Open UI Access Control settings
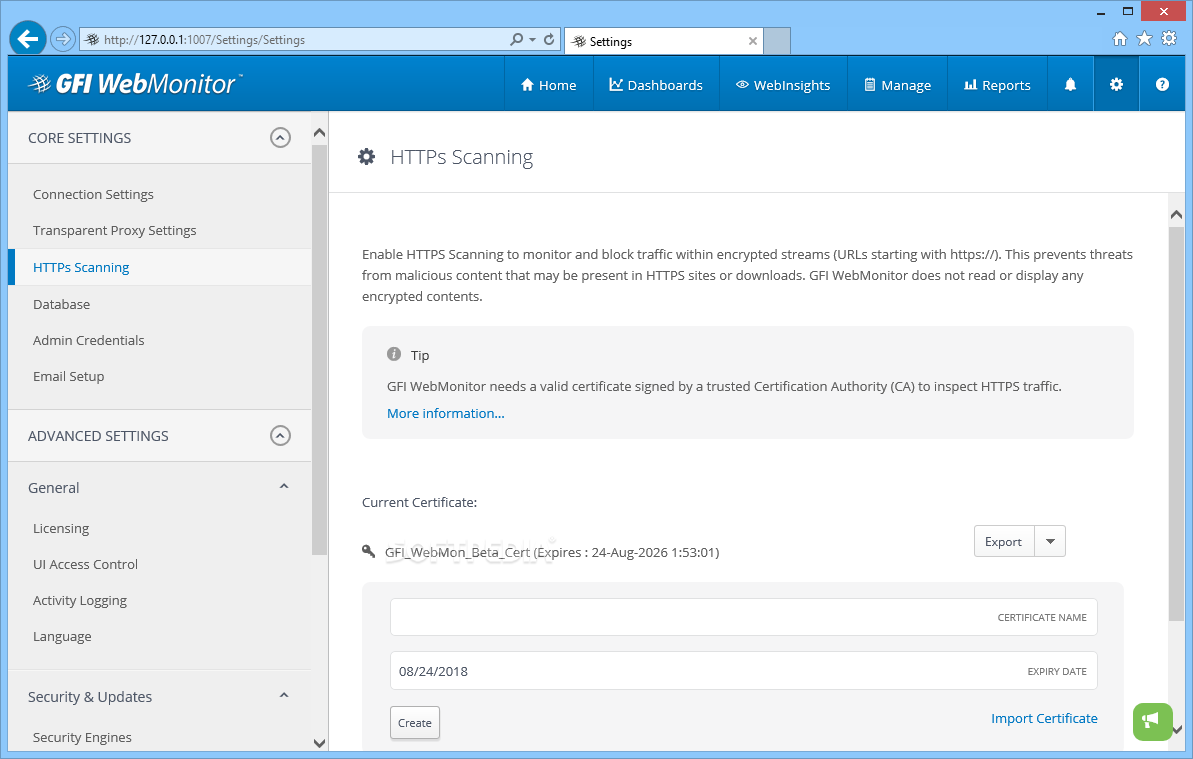 point(85,564)
